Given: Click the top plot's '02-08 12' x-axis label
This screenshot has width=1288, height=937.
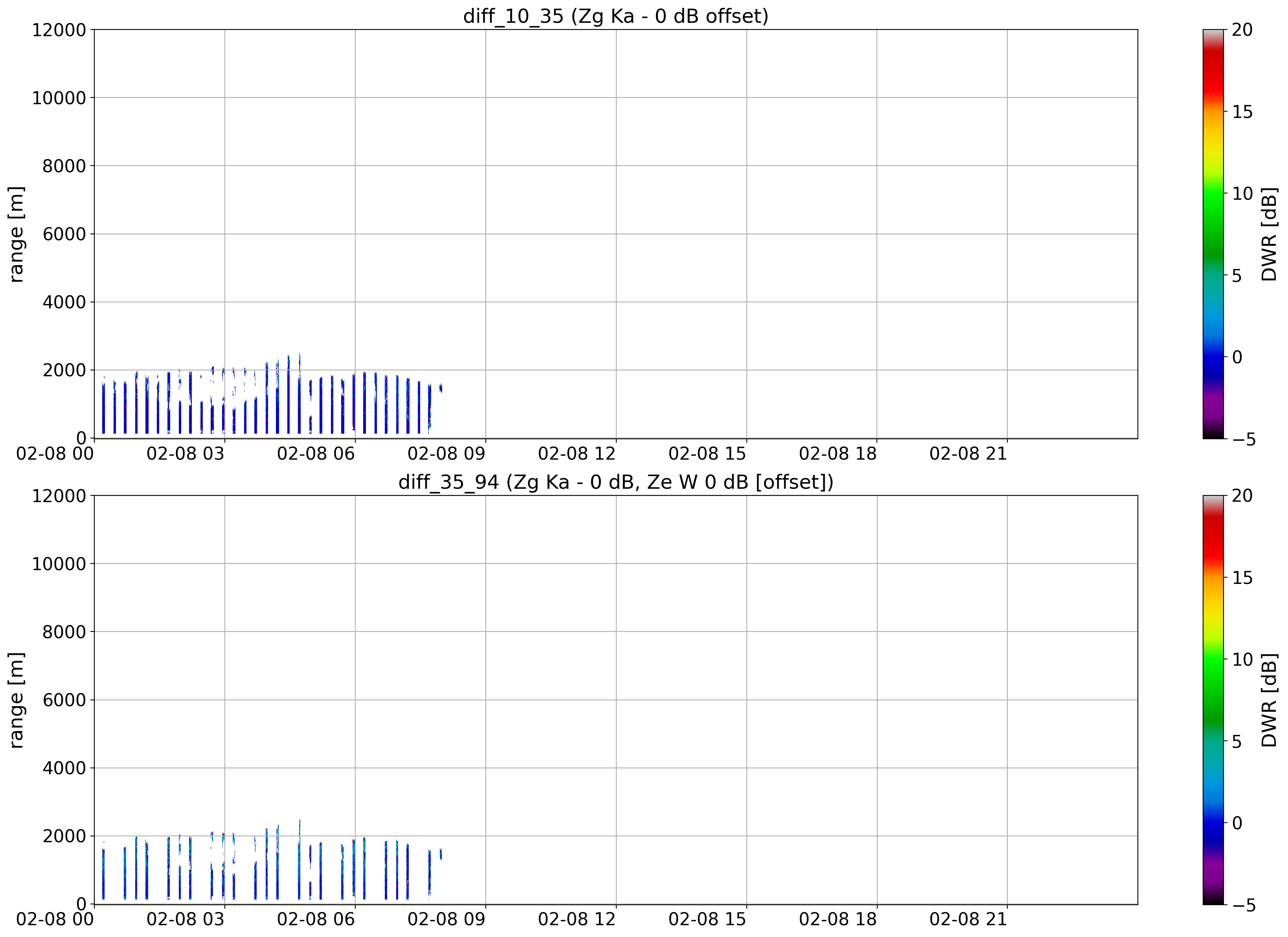Looking at the screenshot, I should click(577, 453).
